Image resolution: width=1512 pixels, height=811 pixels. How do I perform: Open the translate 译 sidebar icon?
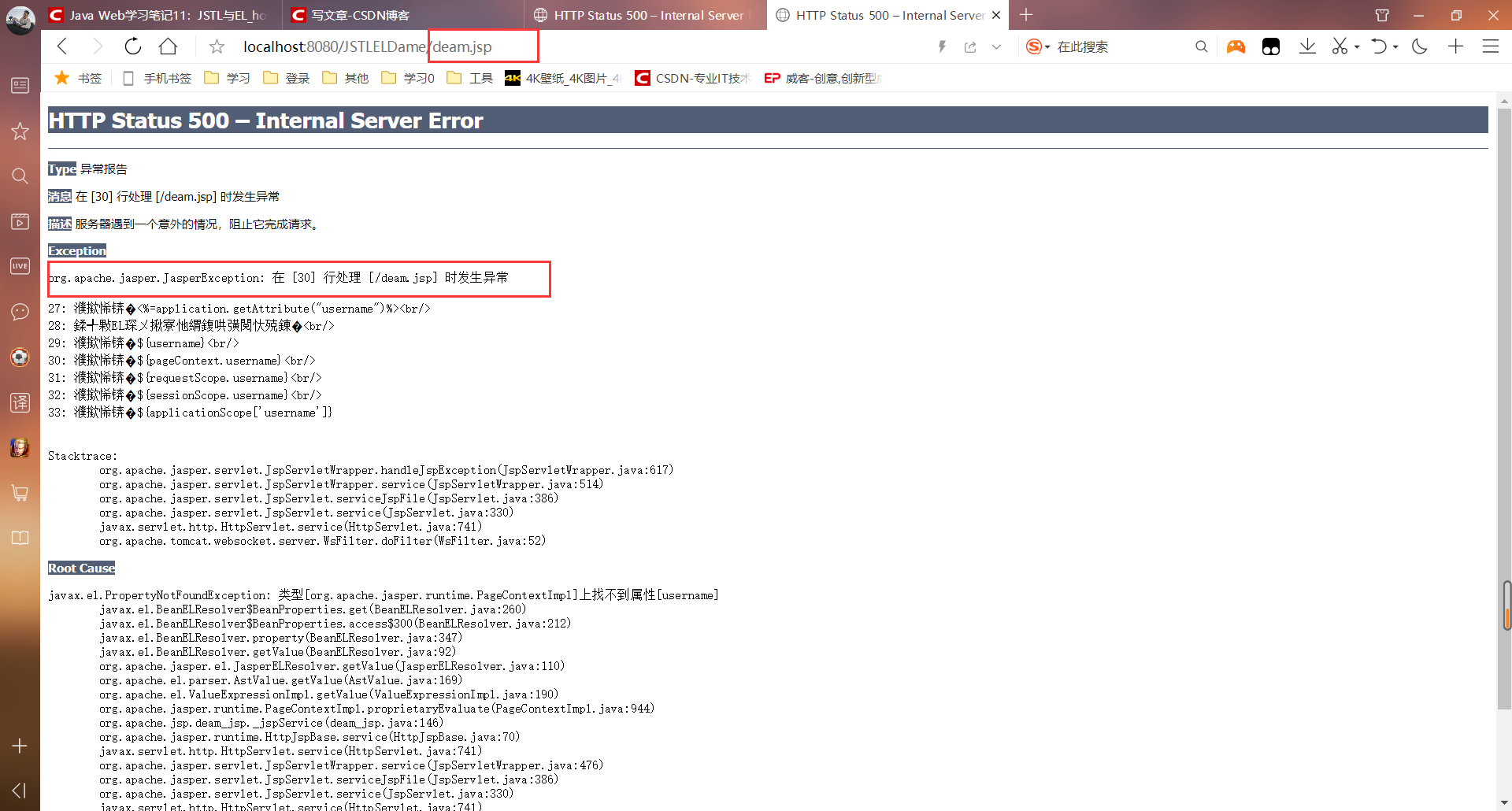point(20,402)
